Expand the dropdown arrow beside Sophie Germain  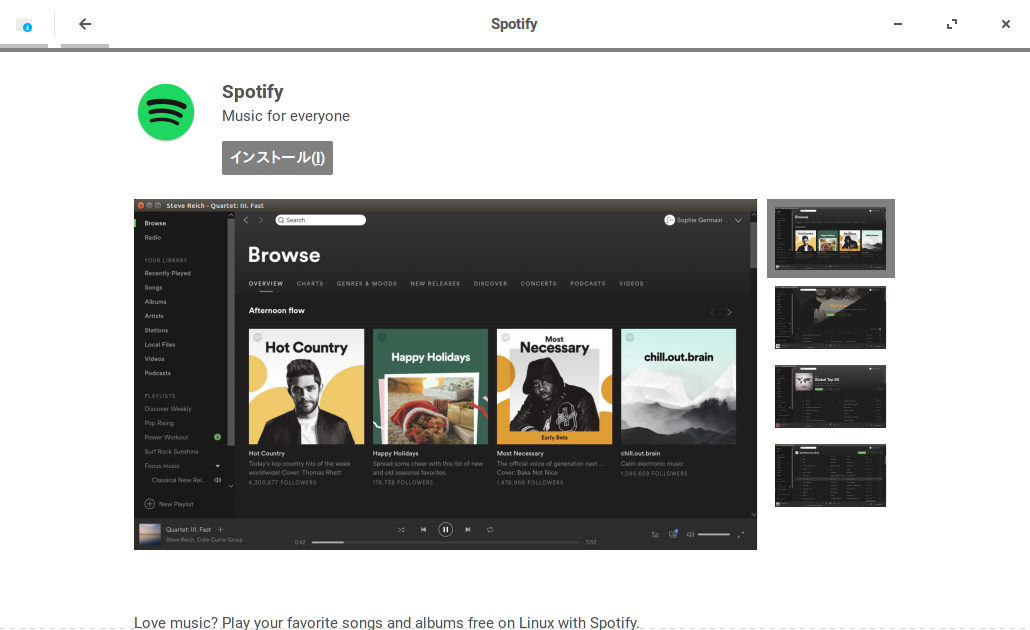pyautogui.click(x=738, y=220)
